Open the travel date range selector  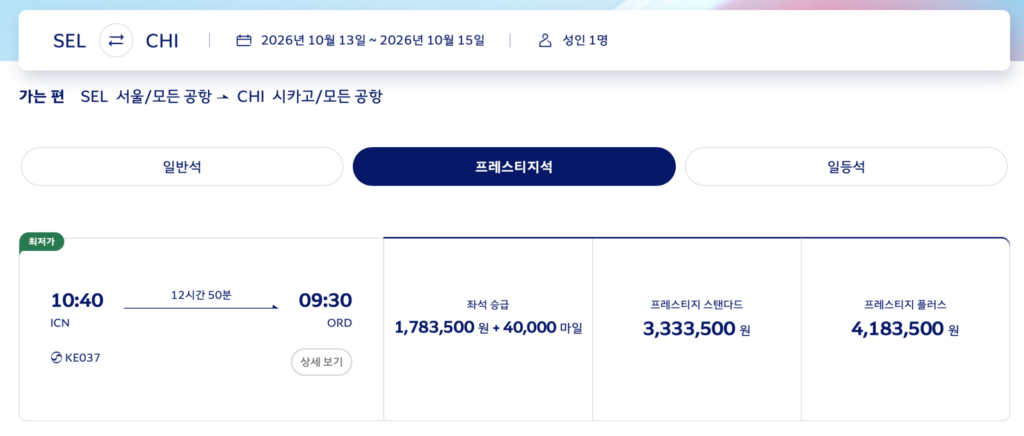tap(372, 41)
